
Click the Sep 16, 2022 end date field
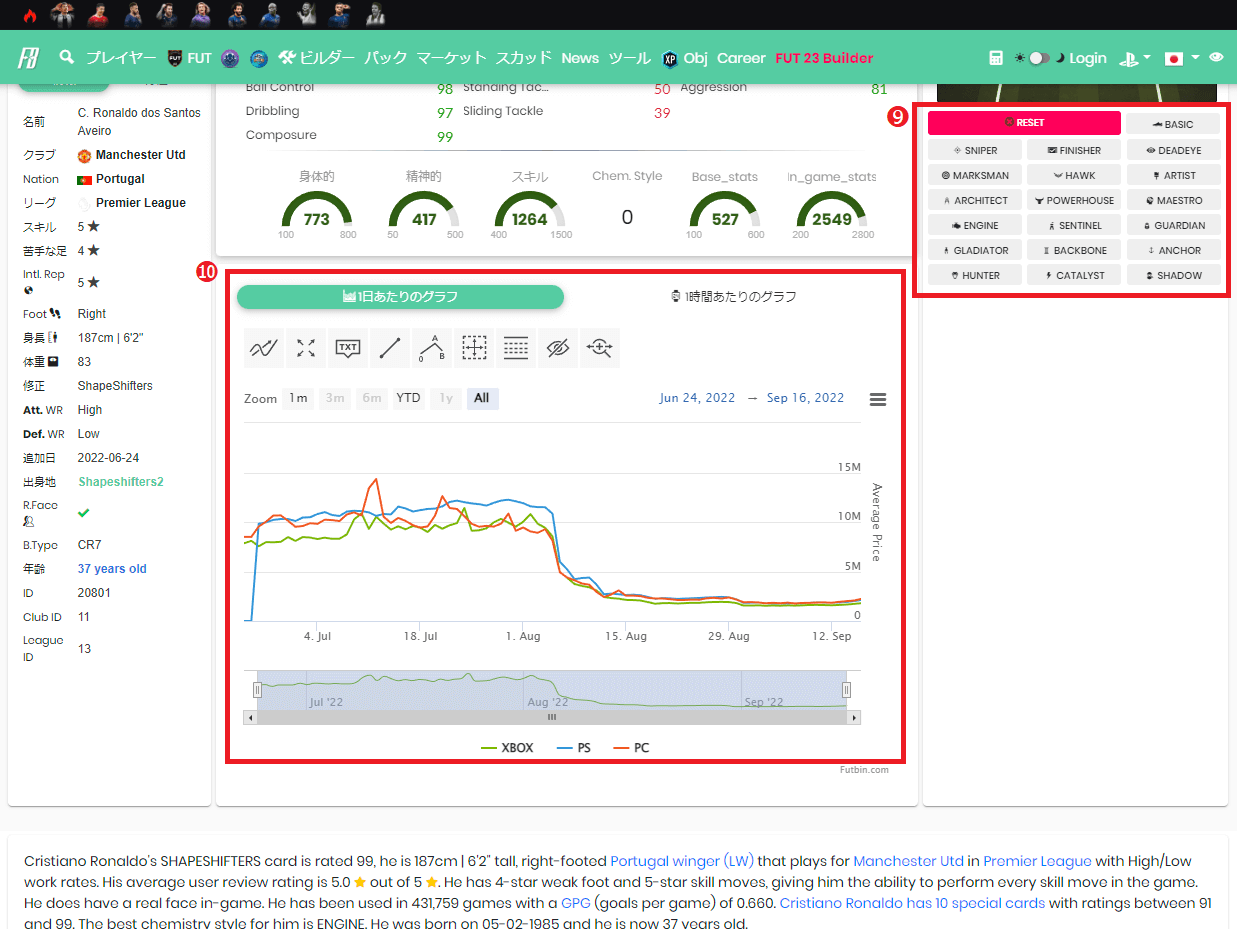pyautogui.click(x=806, y=398)
